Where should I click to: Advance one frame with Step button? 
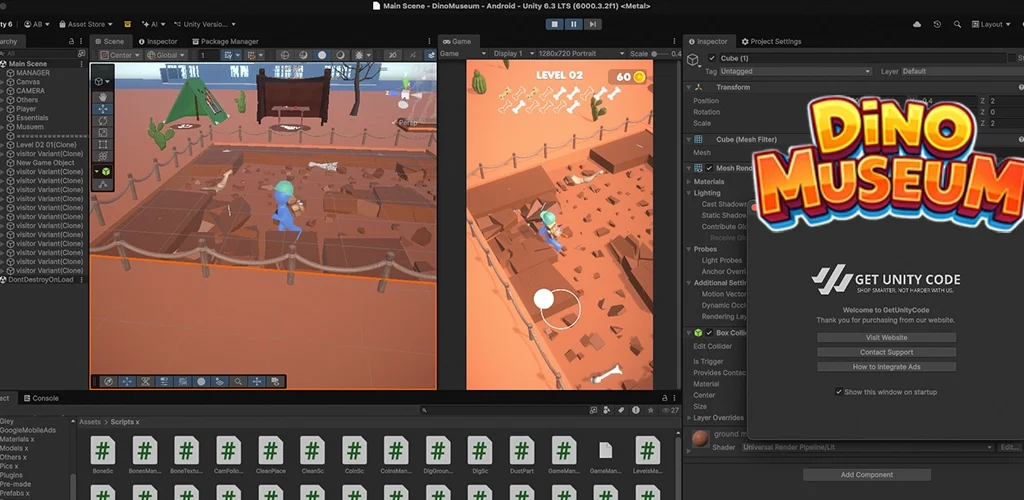coord(592,24)
